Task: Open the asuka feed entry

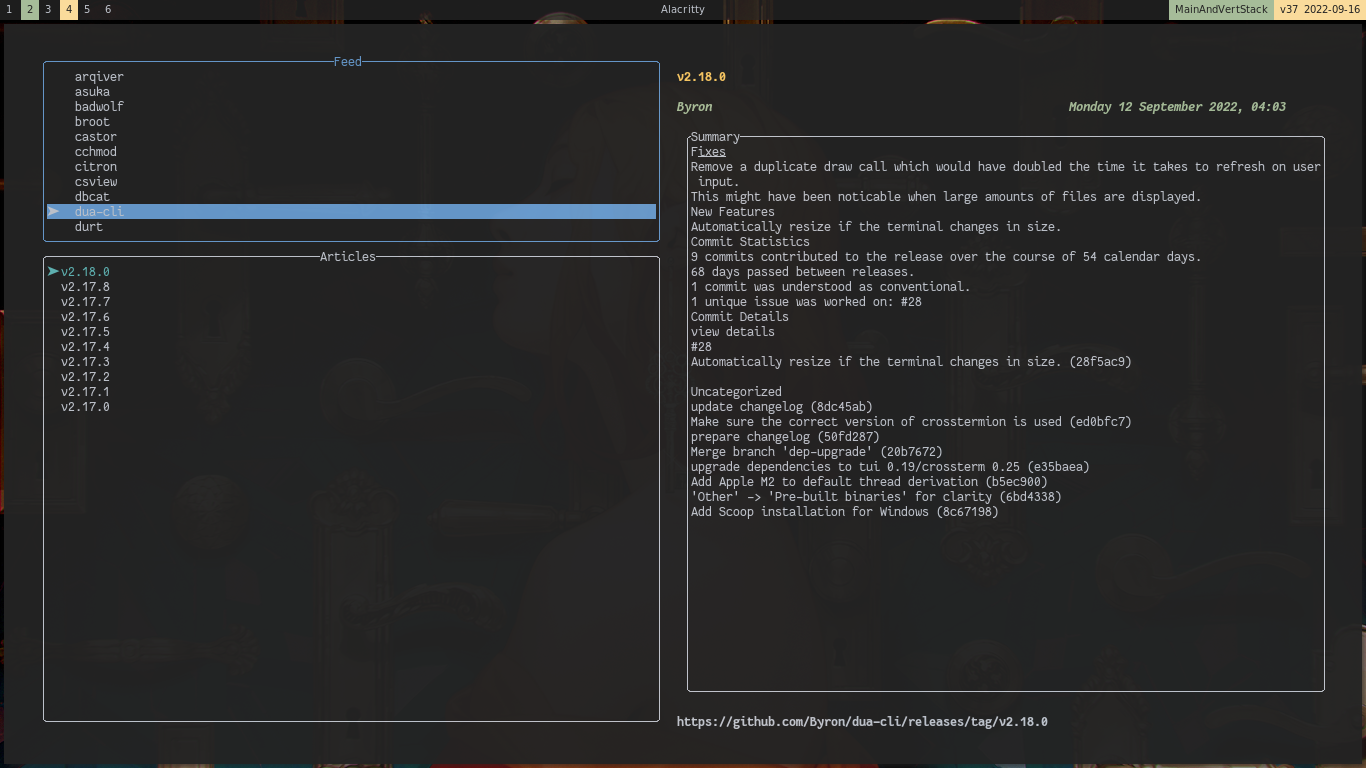Action: pos(92,92)
